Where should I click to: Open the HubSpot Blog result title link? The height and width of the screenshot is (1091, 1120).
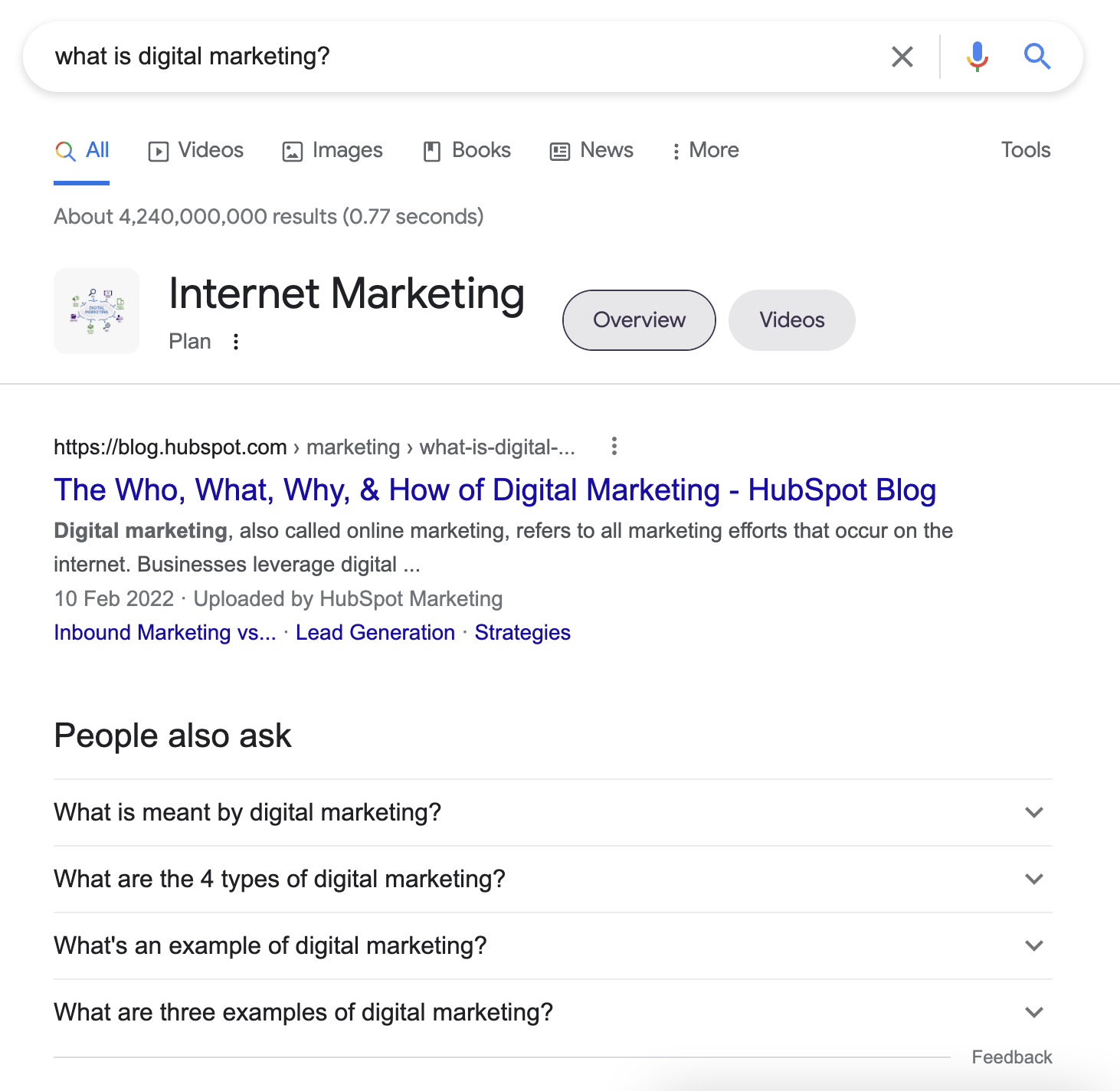tap(495, 490)
